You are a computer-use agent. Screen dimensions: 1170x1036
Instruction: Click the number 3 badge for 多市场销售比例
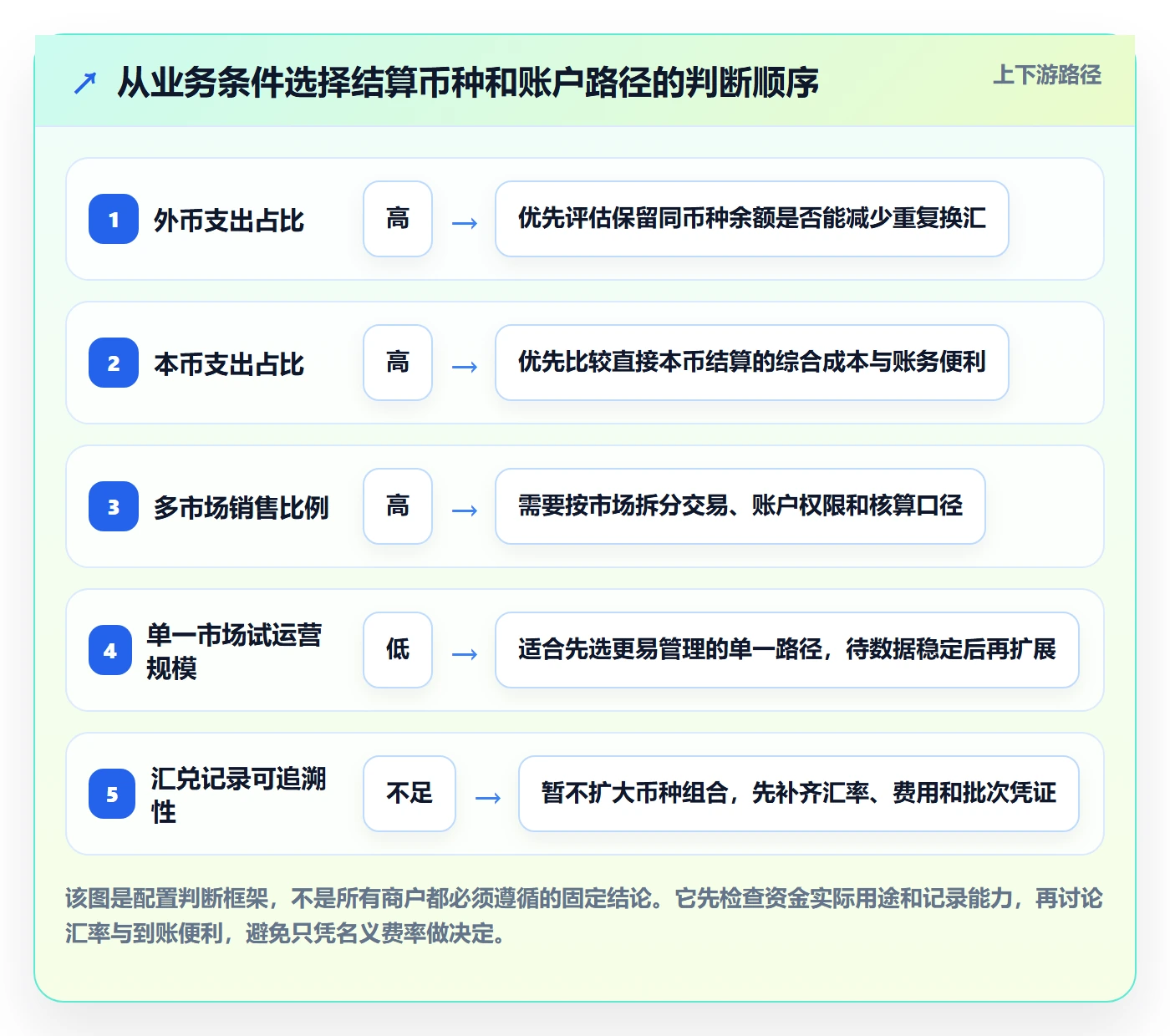click(114, 506)
